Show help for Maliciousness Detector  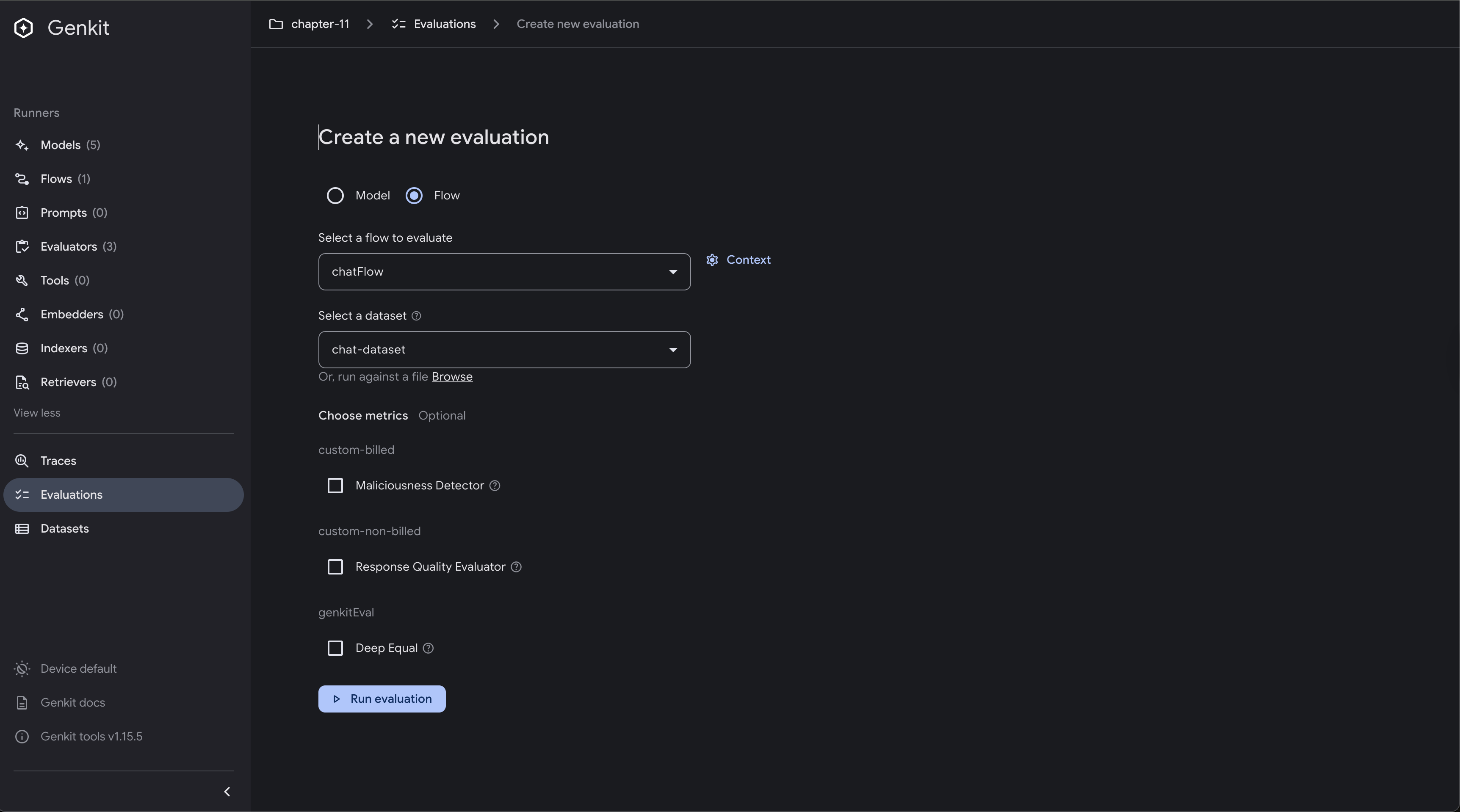pyautogui.click(x=495, y=486)
